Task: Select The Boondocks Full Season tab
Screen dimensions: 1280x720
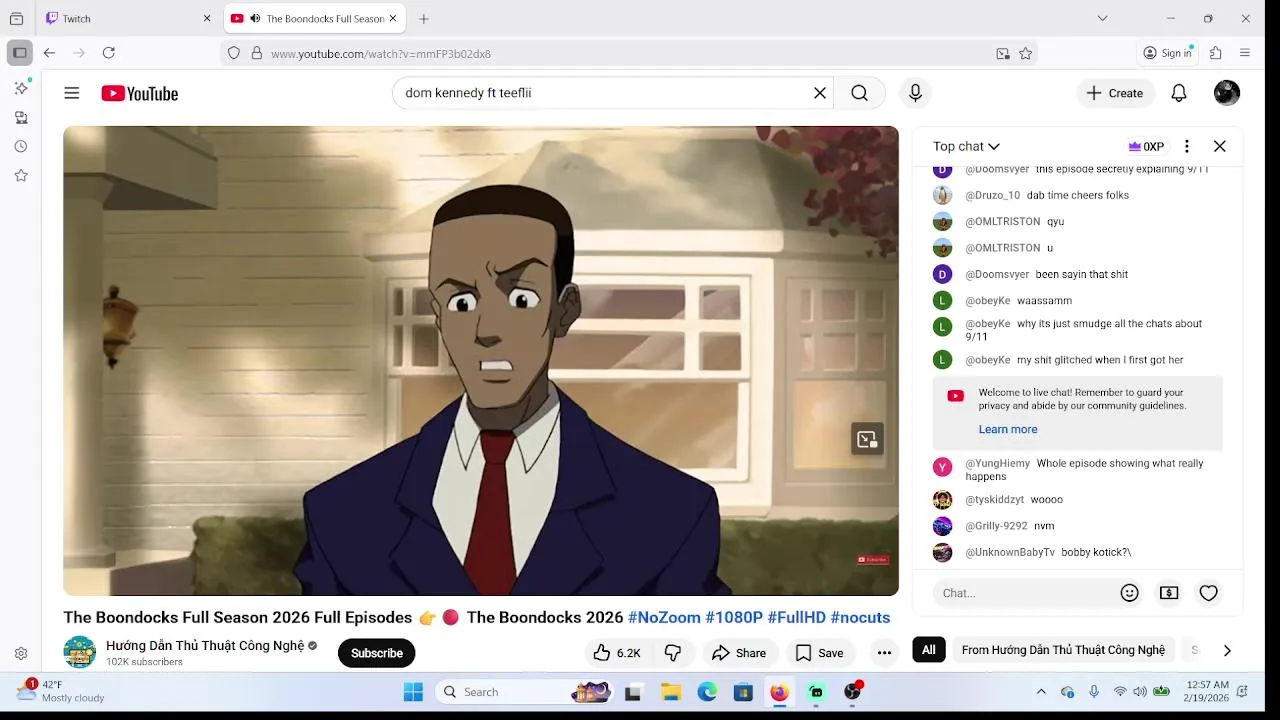Action: click(x=314, y=18)
